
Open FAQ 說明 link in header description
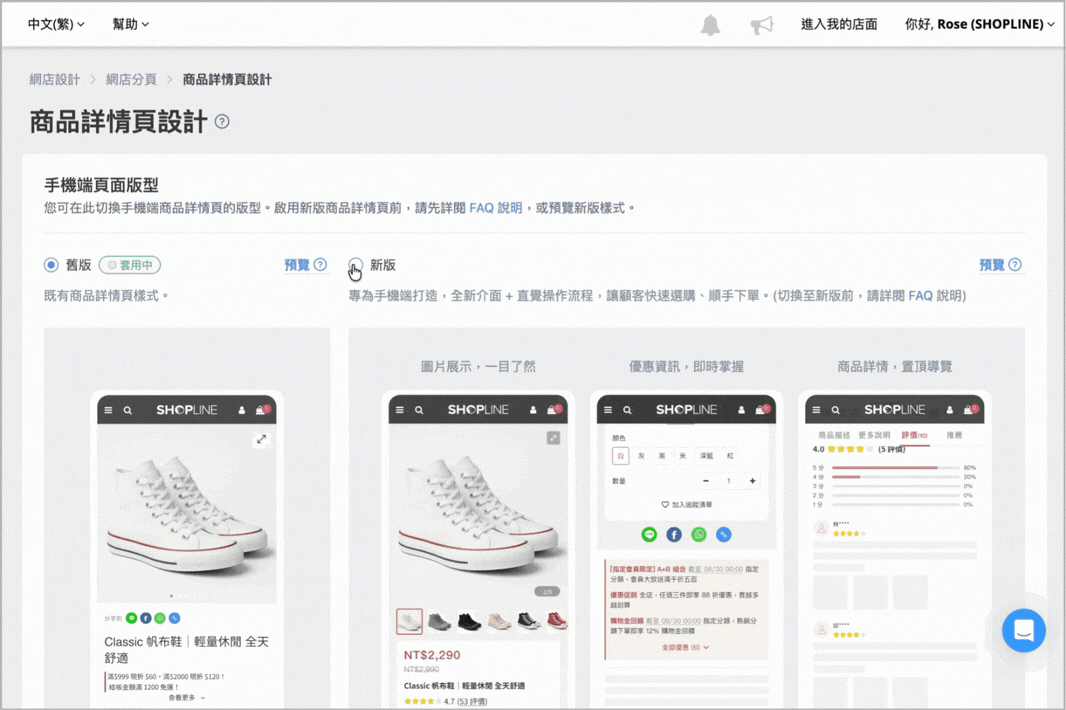click(496, 208)
